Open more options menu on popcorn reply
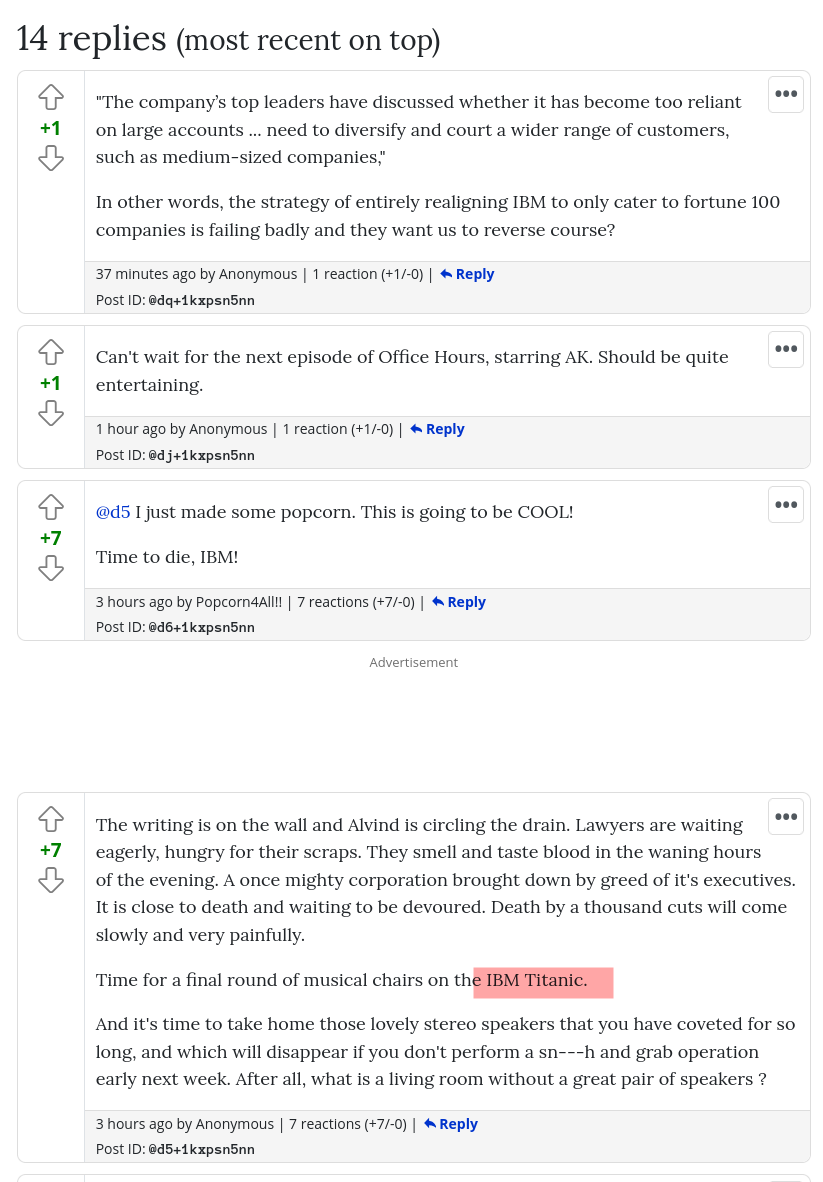 pos(786,504)
